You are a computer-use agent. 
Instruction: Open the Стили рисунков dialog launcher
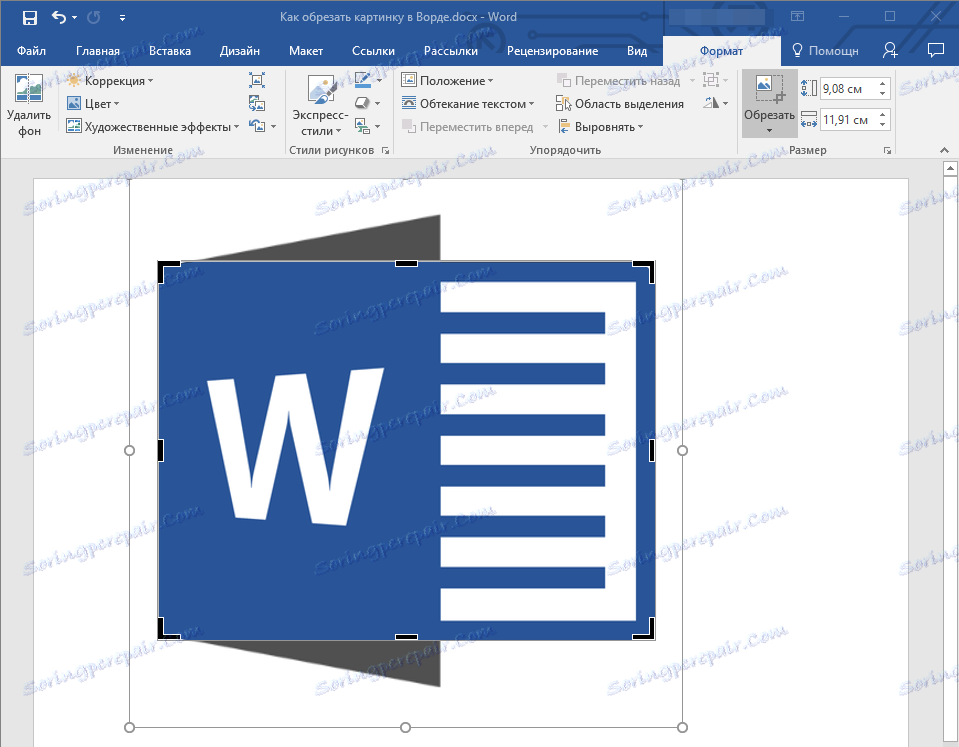385,151
